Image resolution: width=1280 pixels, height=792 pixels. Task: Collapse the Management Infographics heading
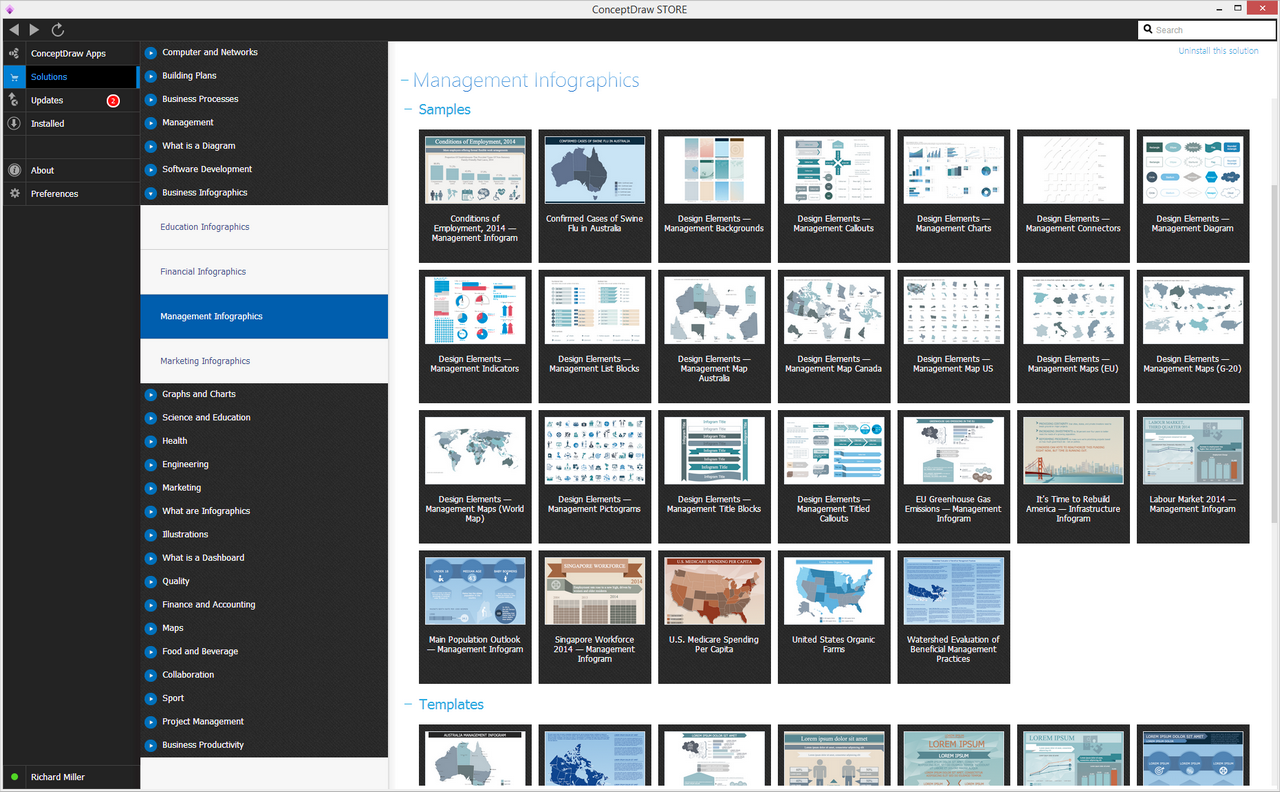404,81
